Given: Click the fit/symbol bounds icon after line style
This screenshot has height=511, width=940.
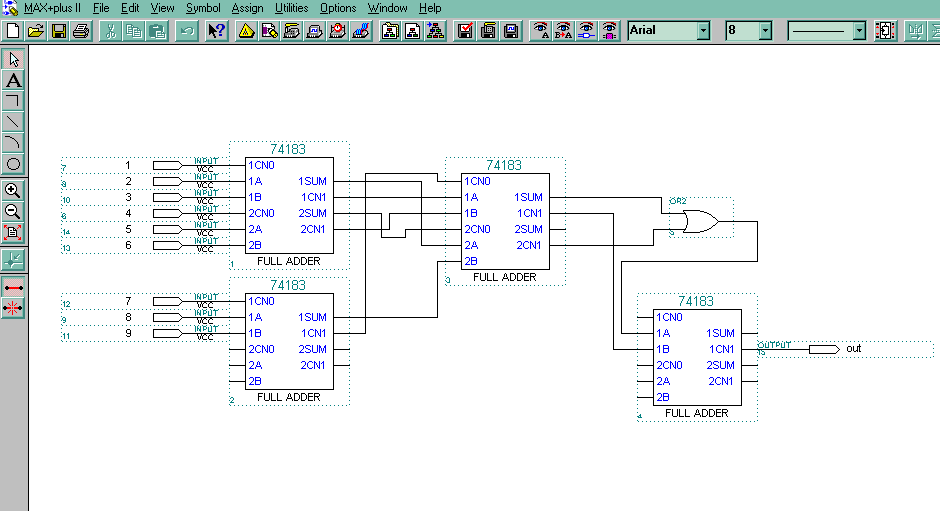Looking at the screenshot, I should coord(885,31).
